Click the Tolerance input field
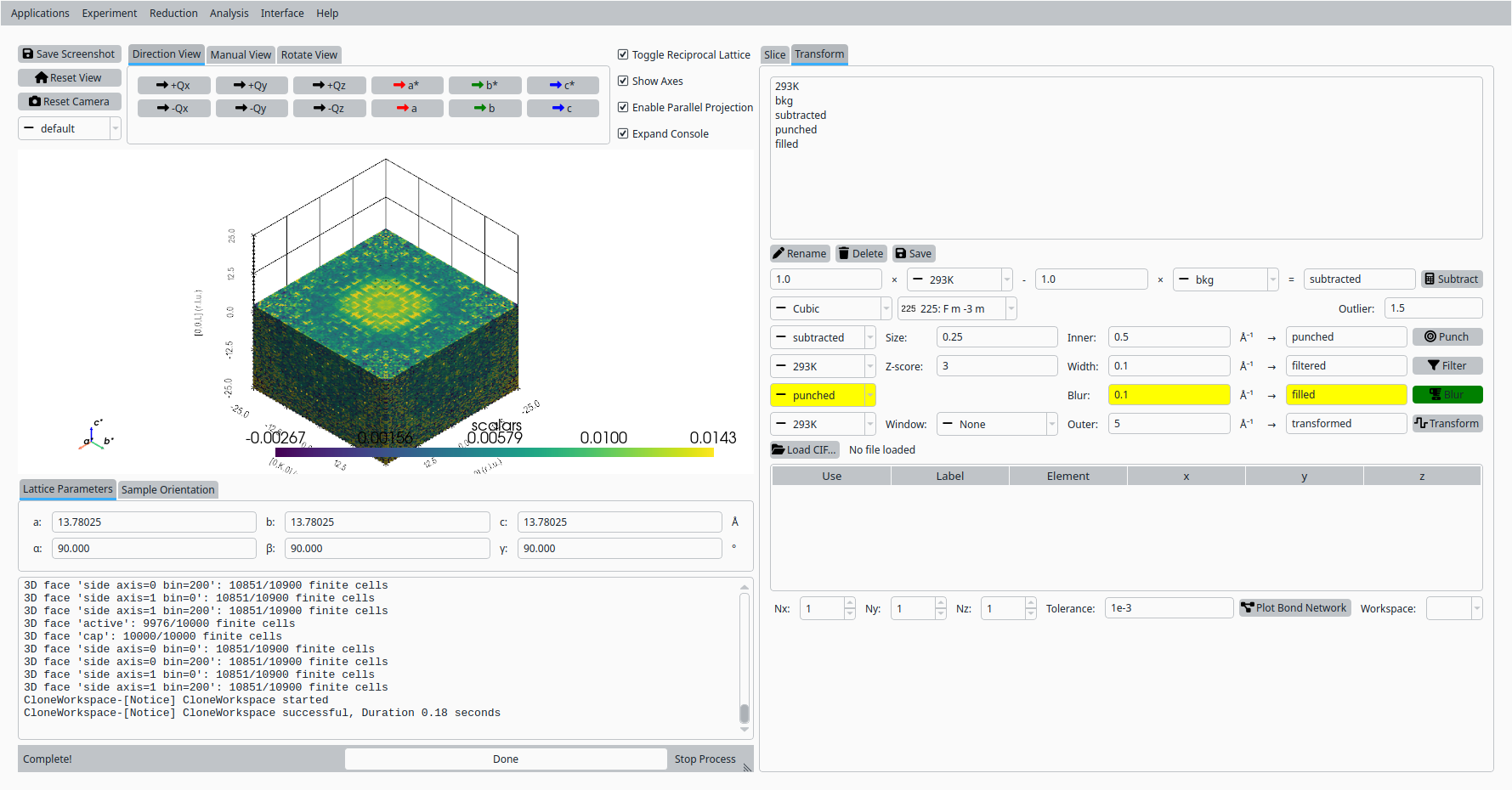This screenshot has height=790, width=1512. tap(1169, 607)
